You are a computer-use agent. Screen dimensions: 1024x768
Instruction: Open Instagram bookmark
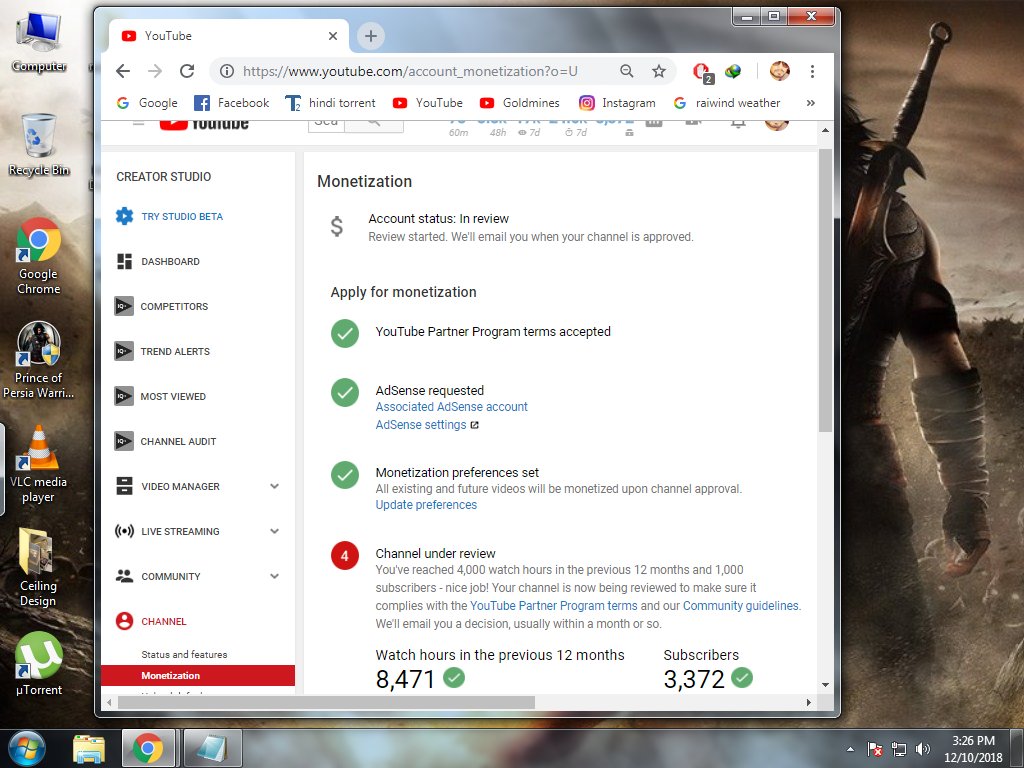617,103
